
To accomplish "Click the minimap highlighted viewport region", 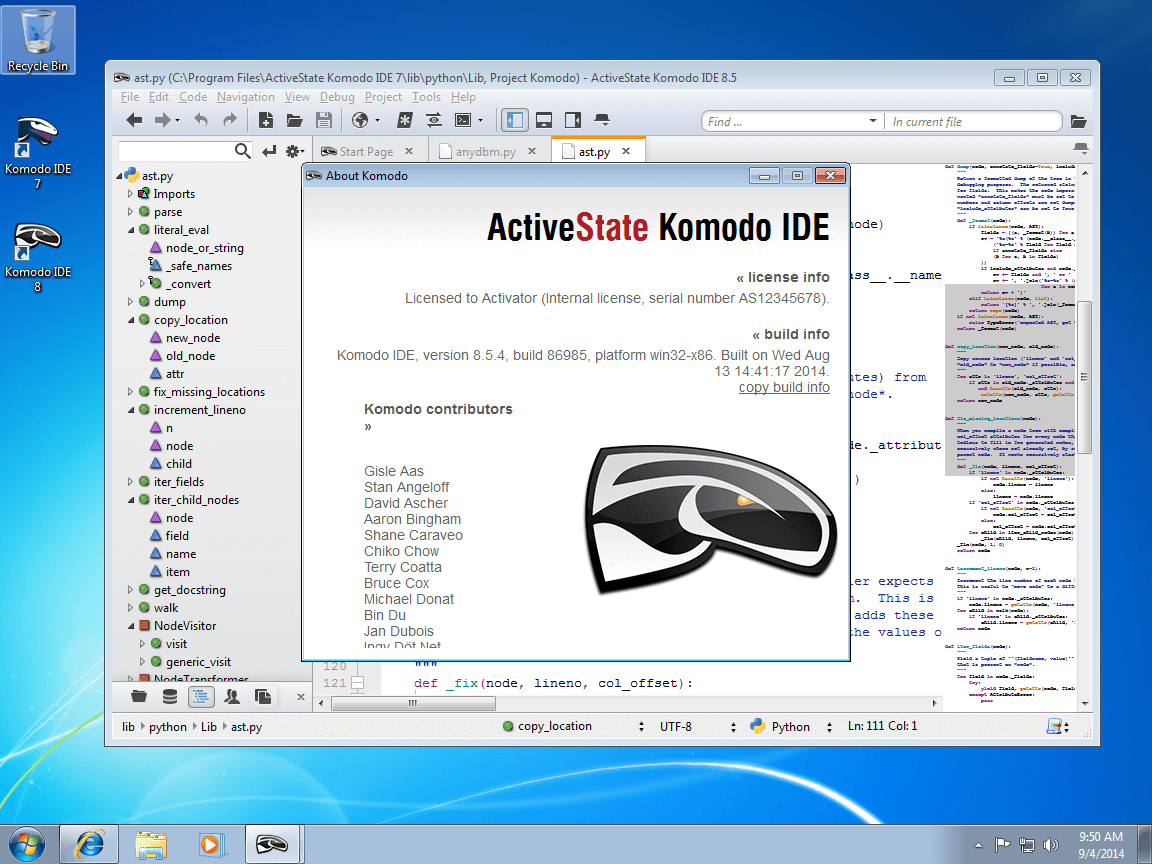I will pos(1009,378).
